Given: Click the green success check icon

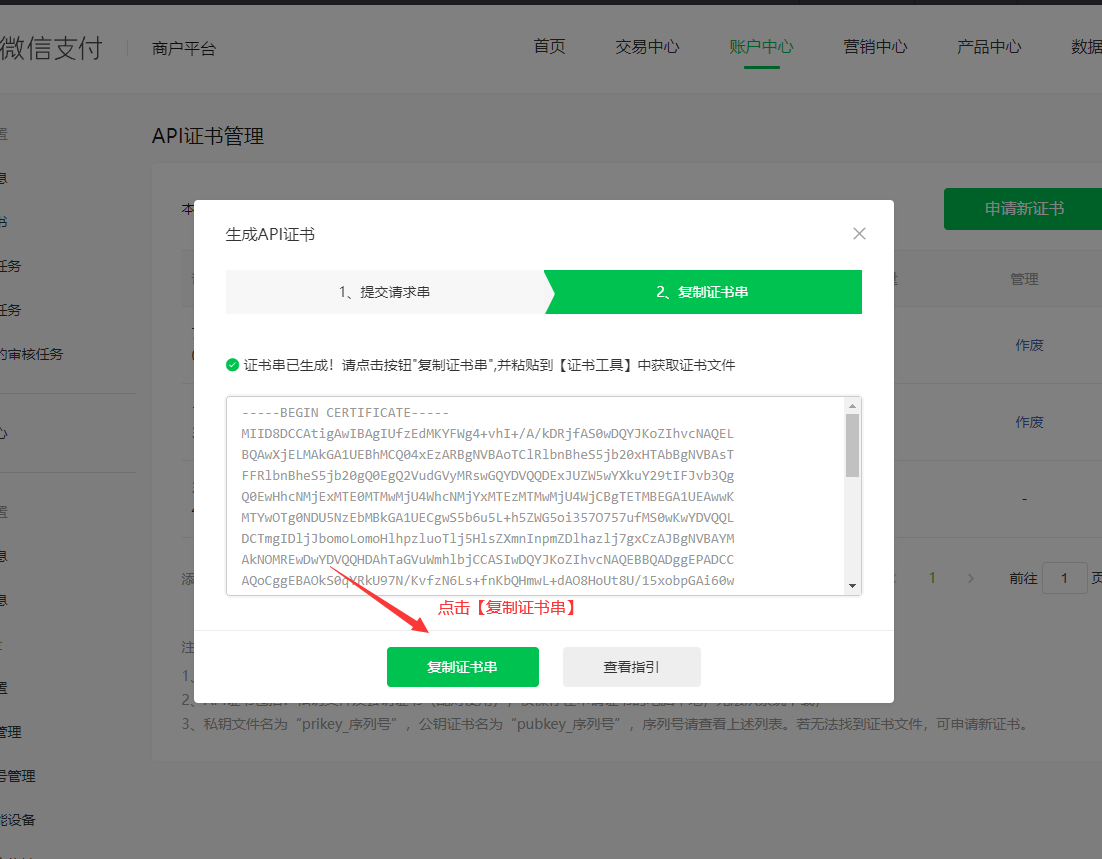Looking at the screenshot, I should (232, 365).
